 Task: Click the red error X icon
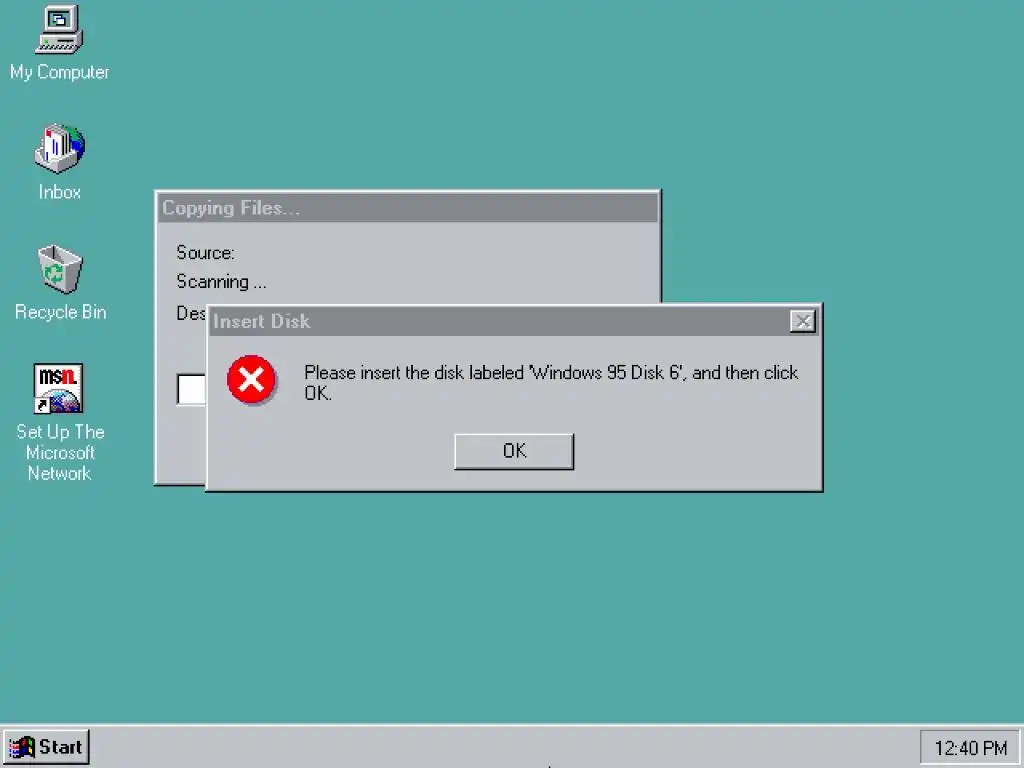coord(251,379)
